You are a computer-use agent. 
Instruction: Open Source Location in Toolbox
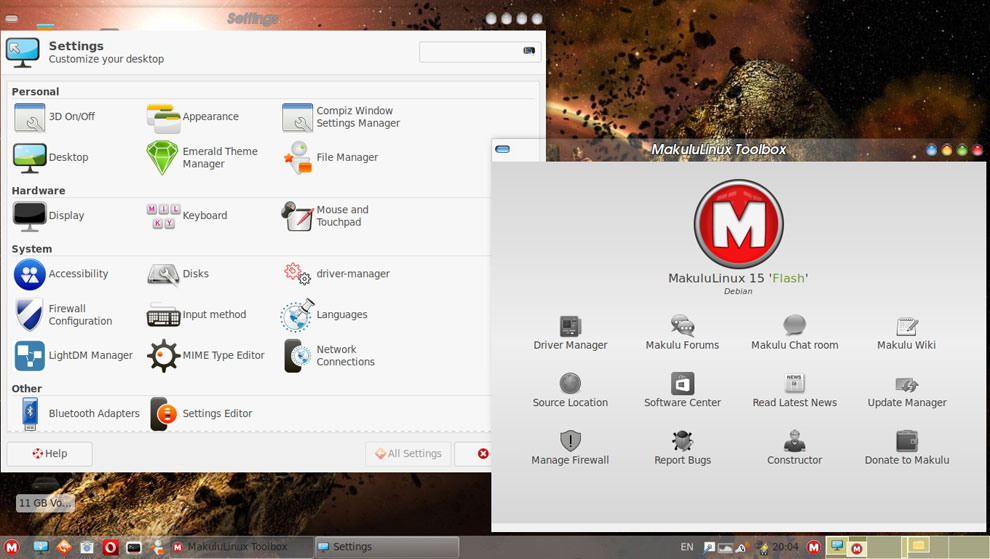570,390
